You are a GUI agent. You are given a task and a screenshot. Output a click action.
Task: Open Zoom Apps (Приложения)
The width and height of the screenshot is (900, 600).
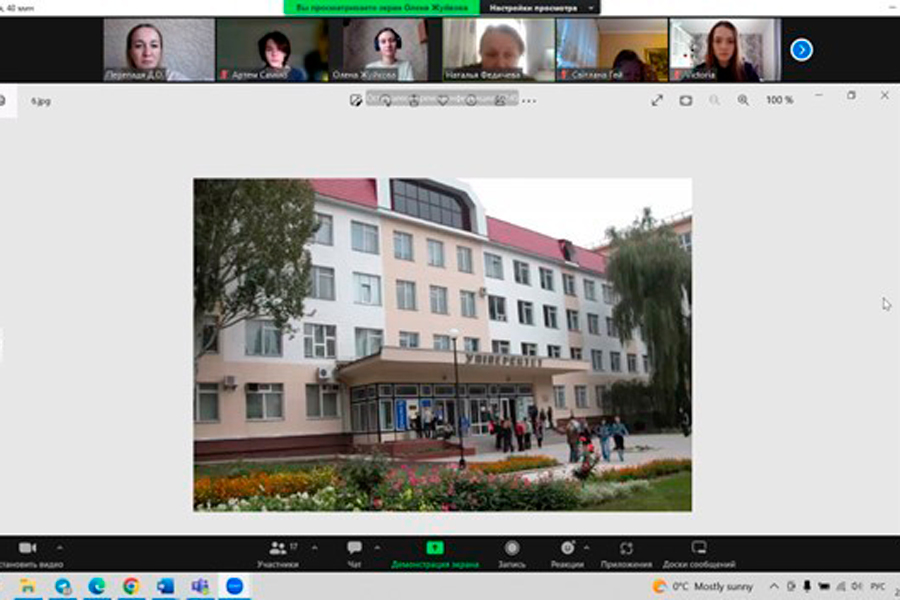627,553
